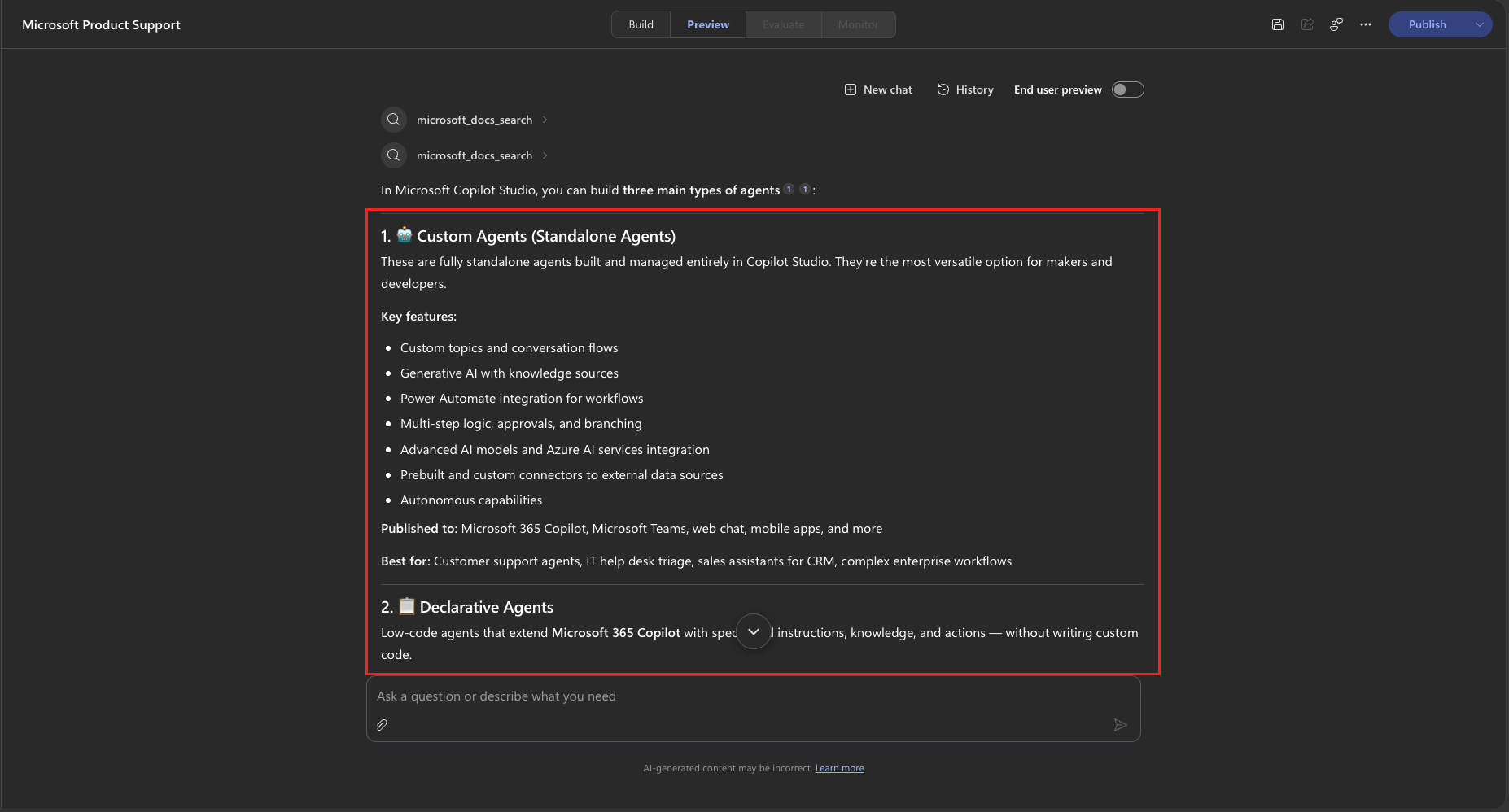Open the Evaluate tab
1509x812 pixels.
(x=784, y=24)
